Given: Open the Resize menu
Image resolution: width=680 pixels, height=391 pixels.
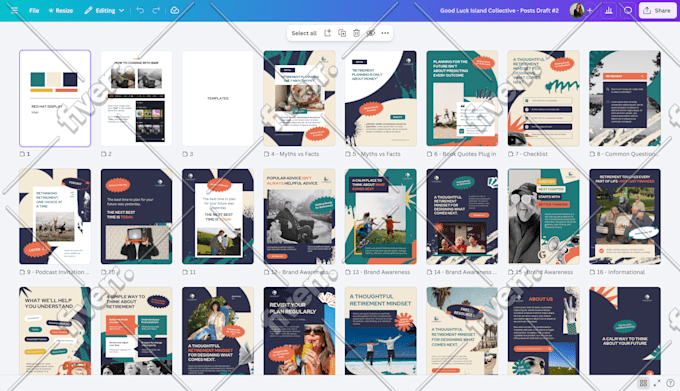Looking at the screenshot, I should coord(61,10).
